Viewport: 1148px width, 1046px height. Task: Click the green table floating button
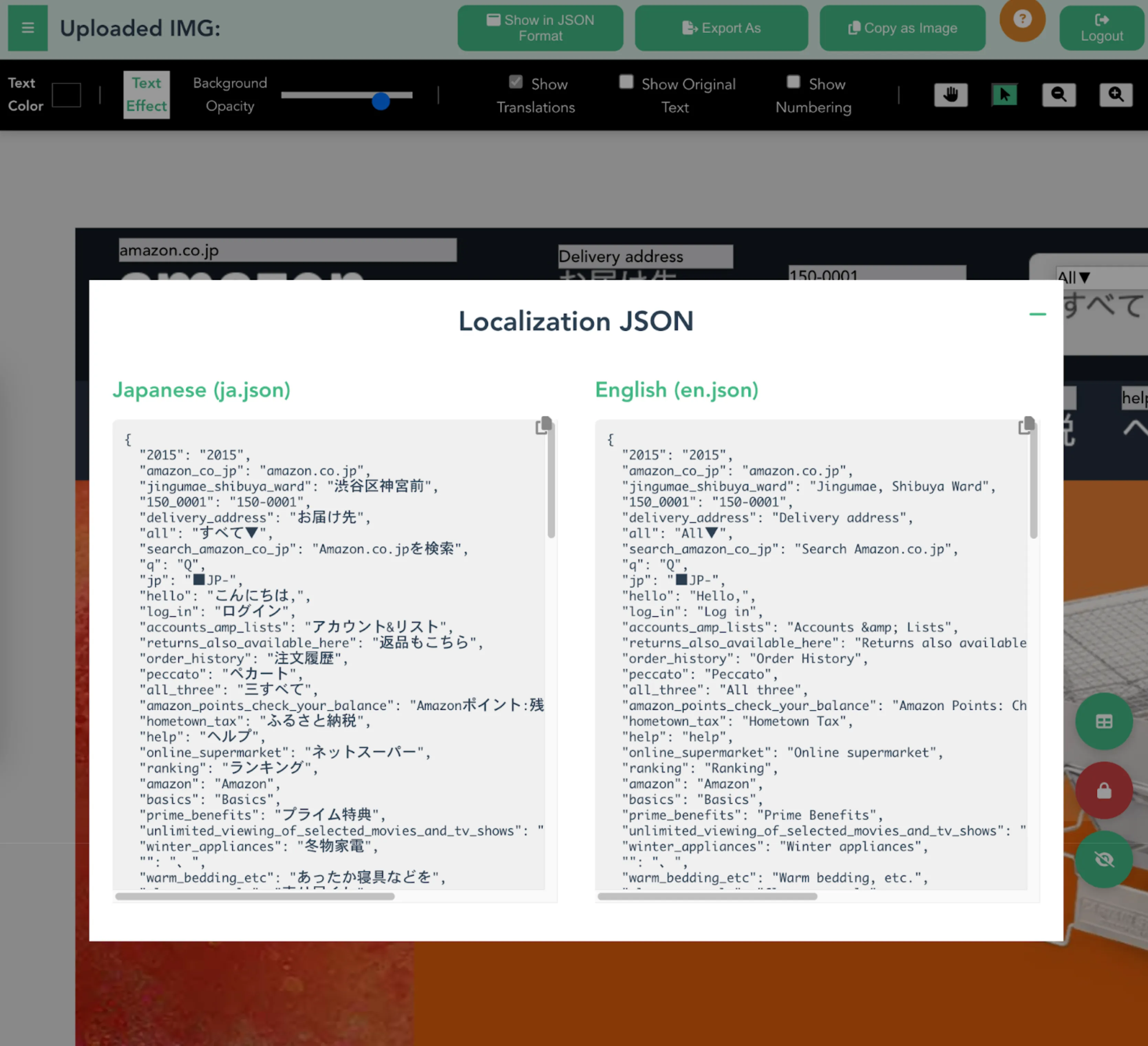(1104, 722)
